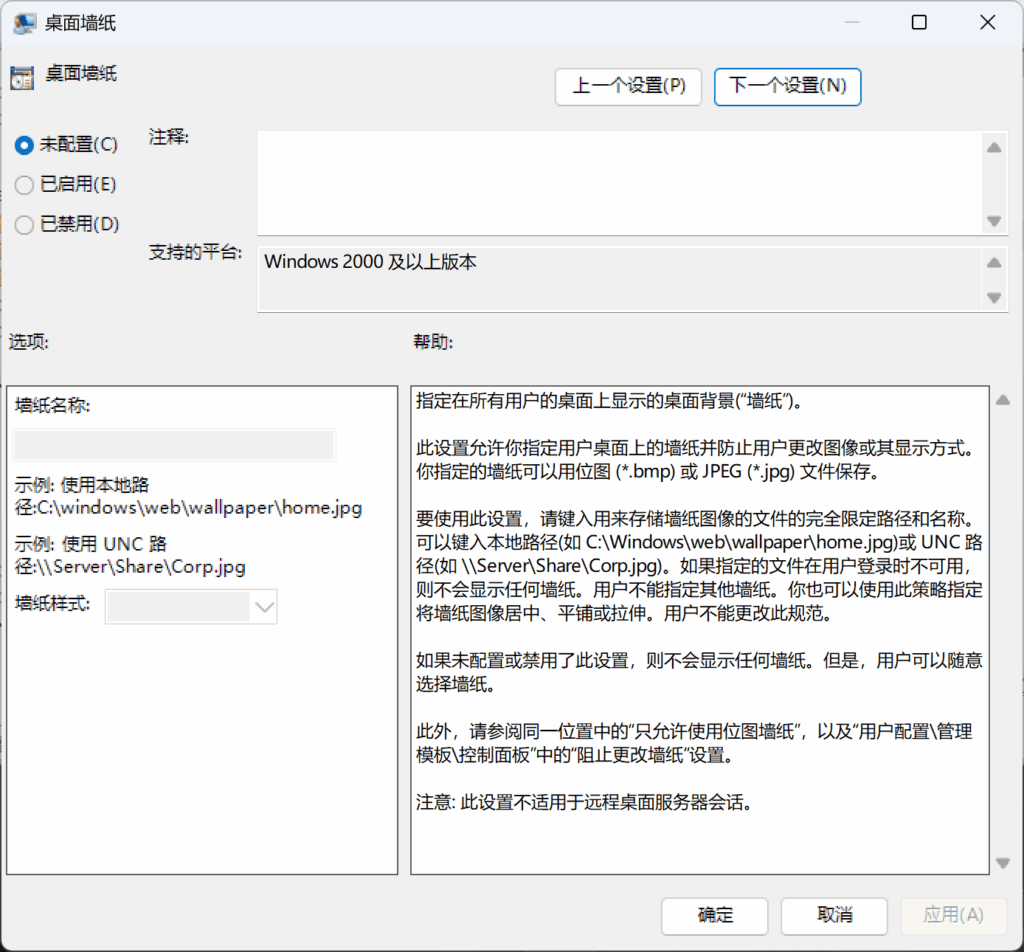This screenshot has height=952, width=1024.
Task: Select the 已启用 radio button
Action: point(25,185)
